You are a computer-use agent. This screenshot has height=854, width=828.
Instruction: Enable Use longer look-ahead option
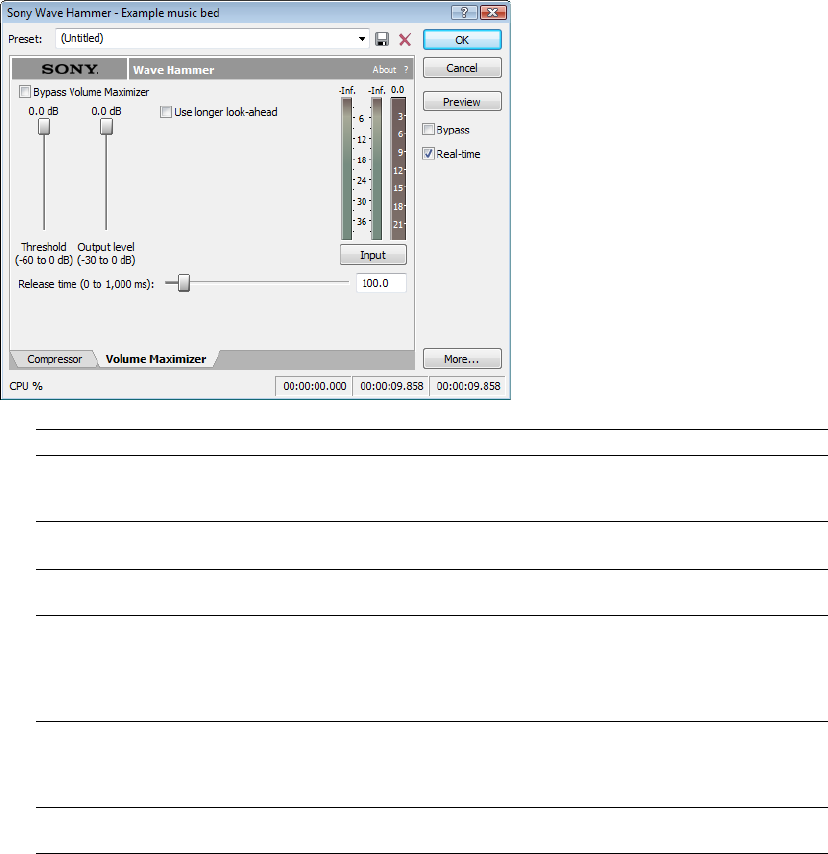(x=166, y=112)
